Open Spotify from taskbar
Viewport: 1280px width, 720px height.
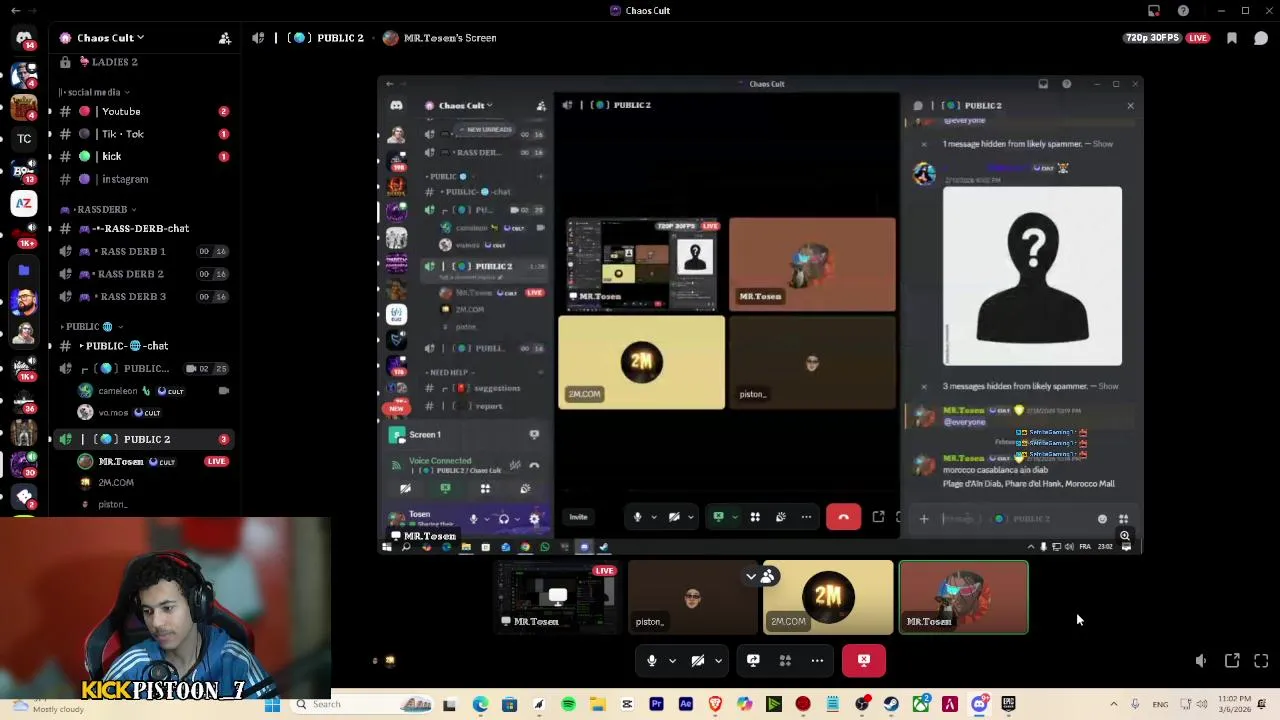coord(568,705)
